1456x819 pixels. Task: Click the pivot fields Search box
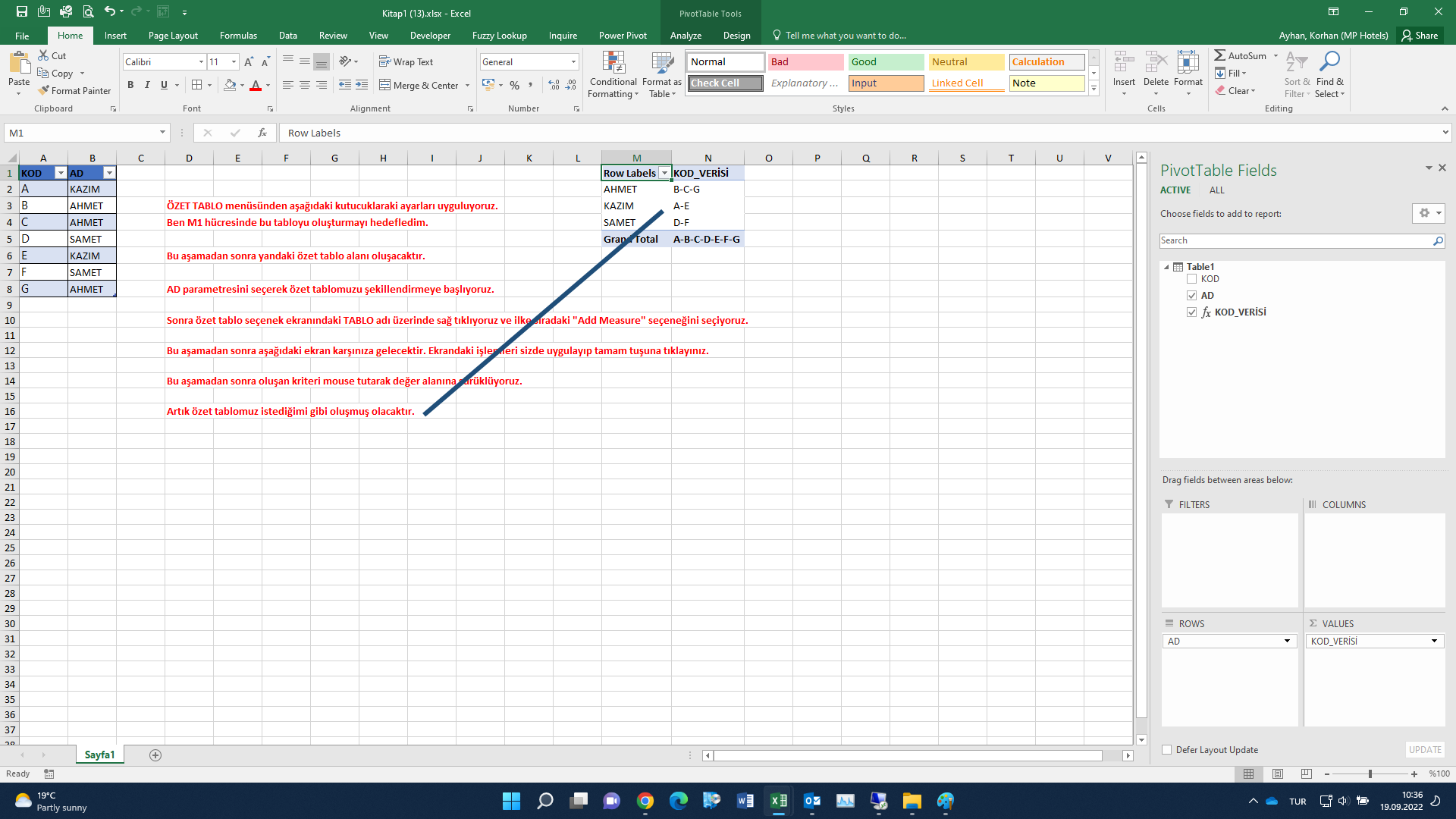tap(1302, 240)
